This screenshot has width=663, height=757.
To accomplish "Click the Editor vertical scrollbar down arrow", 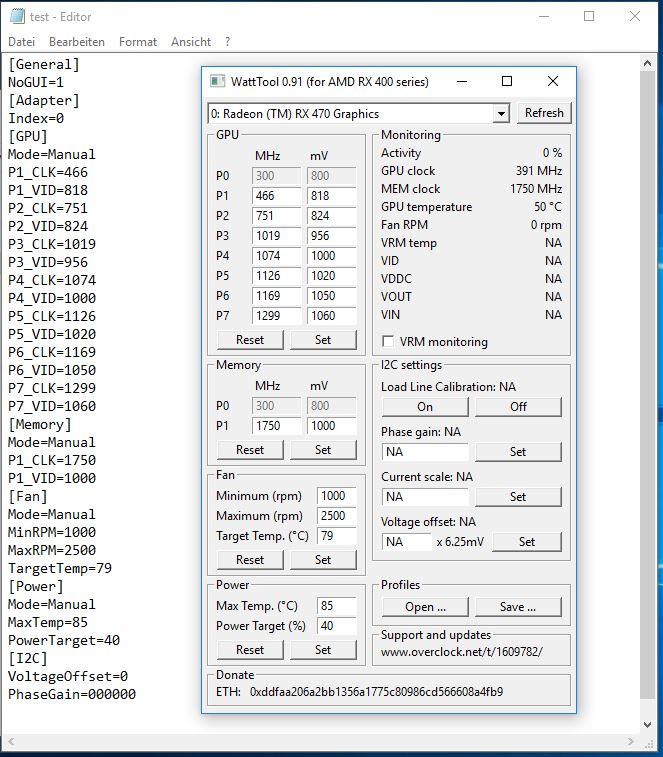I will coord(648,725).
